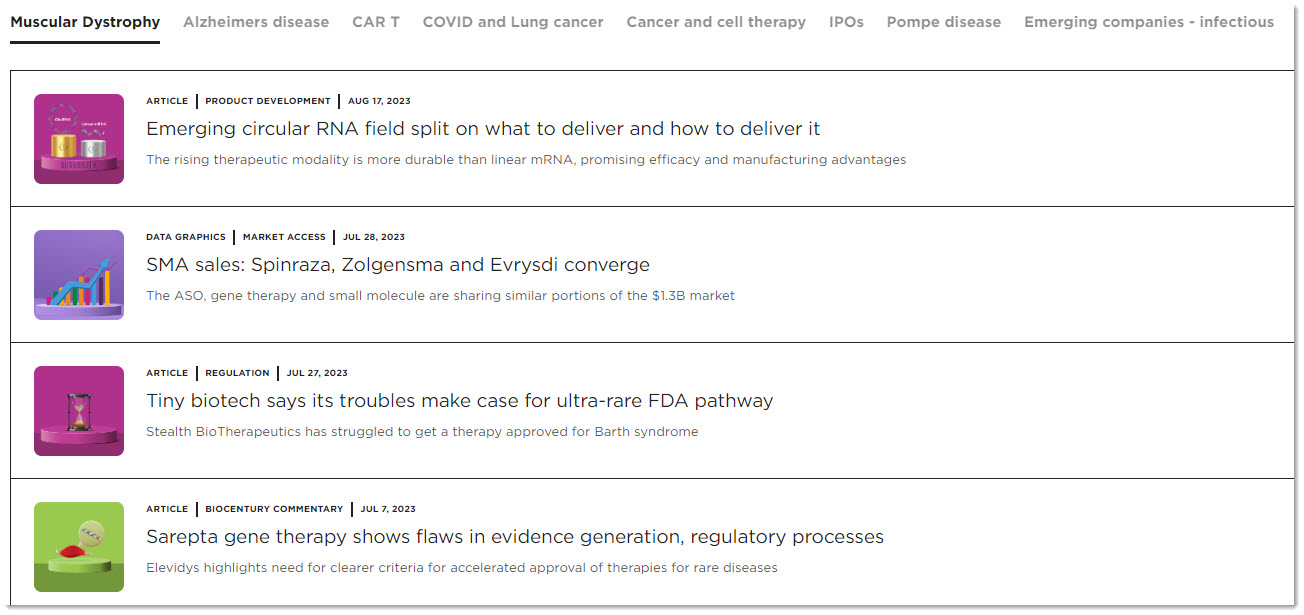Image resolution: width=1304 pixels, height=615 pixels.
Task: Read 'Tiny biotech says its troubles' article
Action: tap(460, 401)
